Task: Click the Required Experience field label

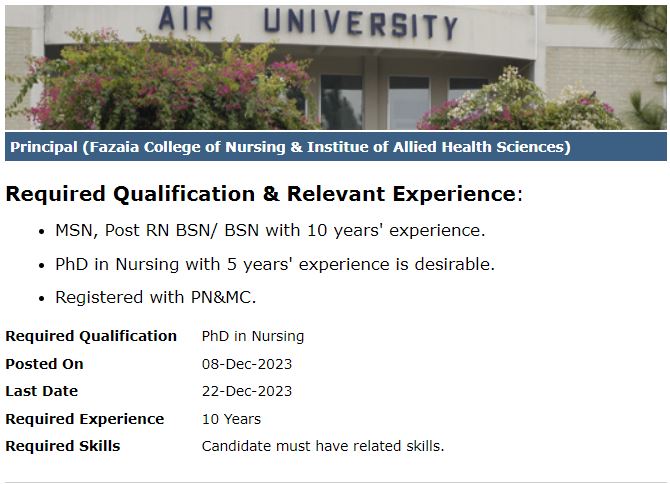Action: point(84,419)
